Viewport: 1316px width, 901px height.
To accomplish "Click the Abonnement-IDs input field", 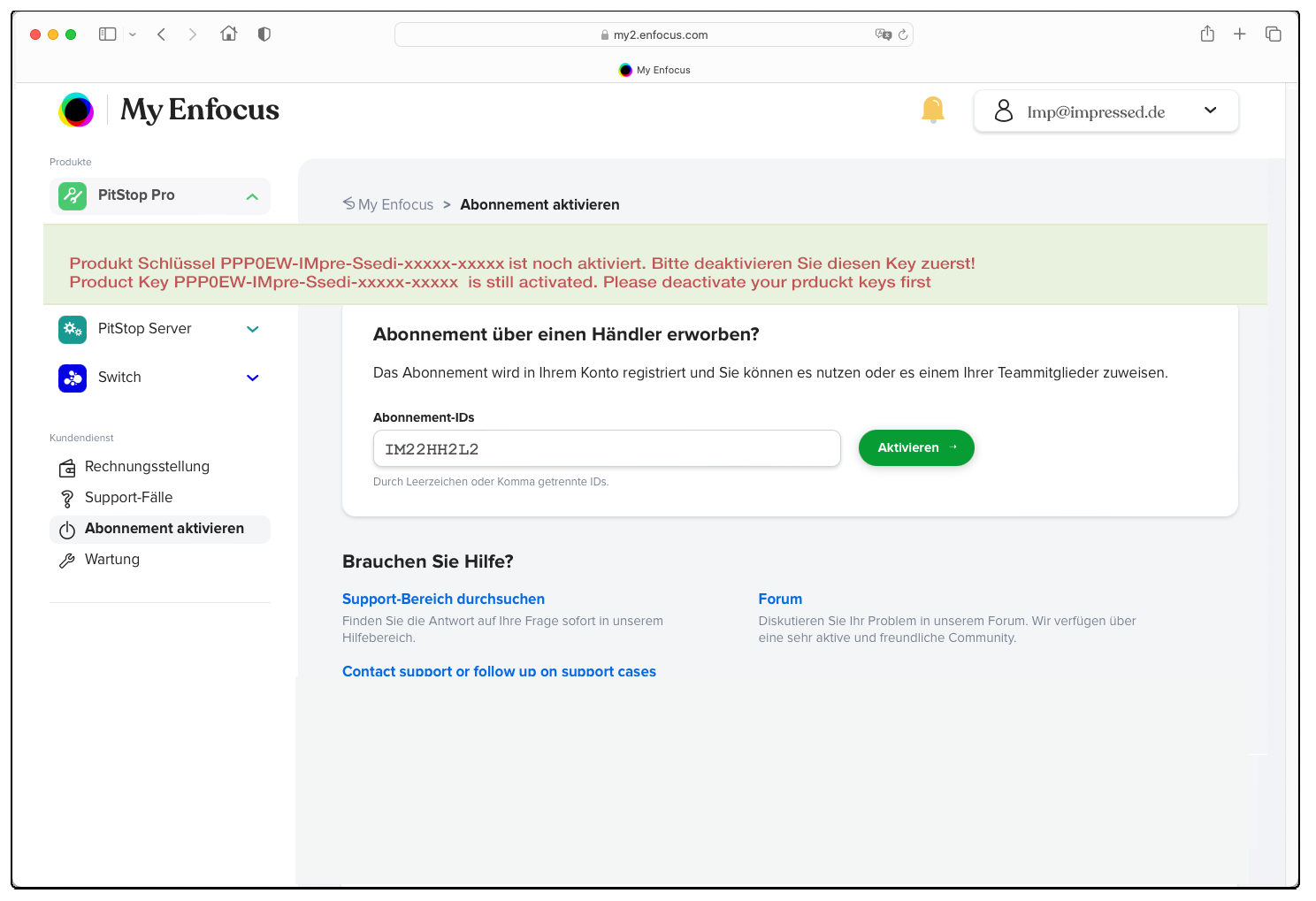I will point(607,449).
